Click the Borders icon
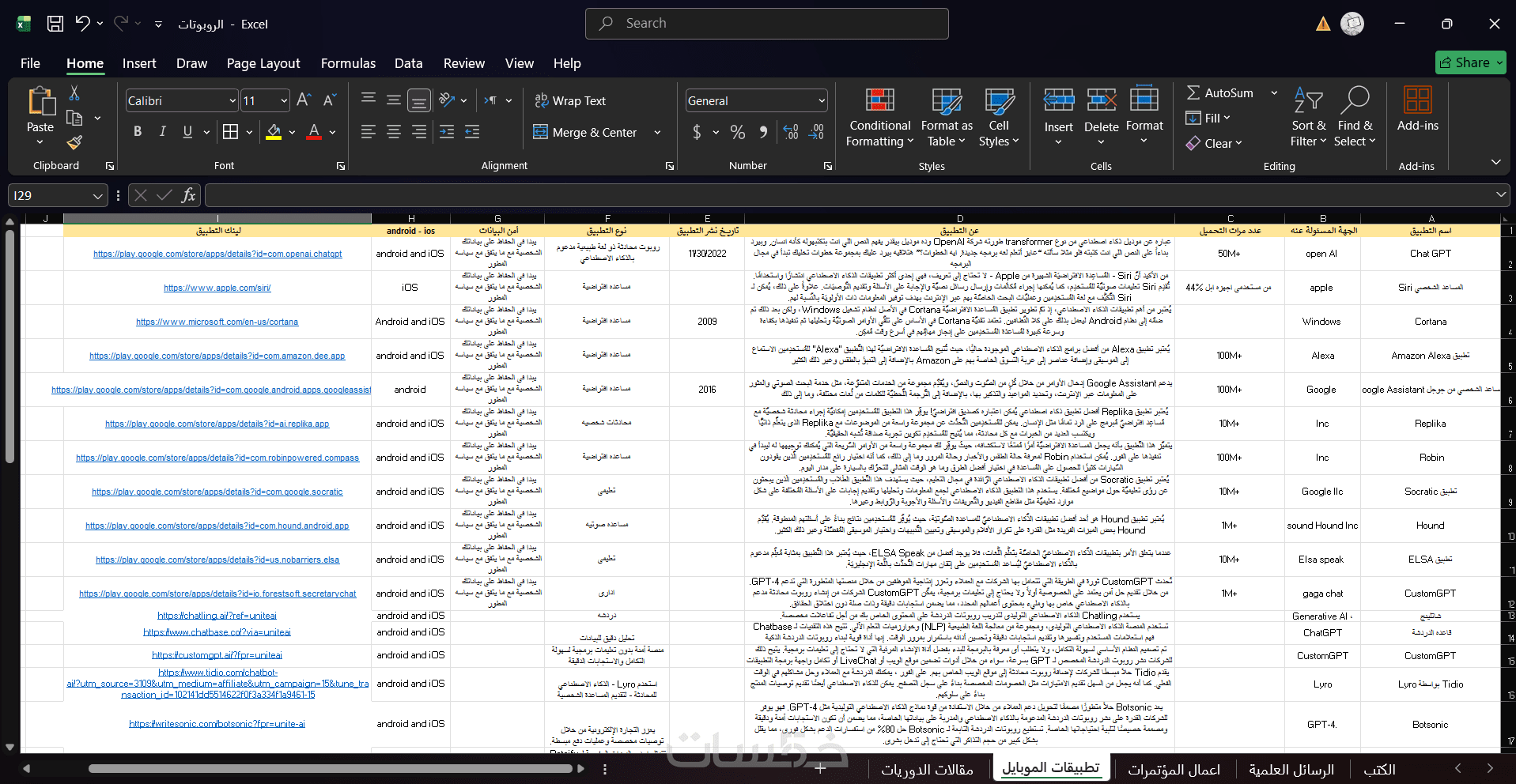 coord(230,132)
